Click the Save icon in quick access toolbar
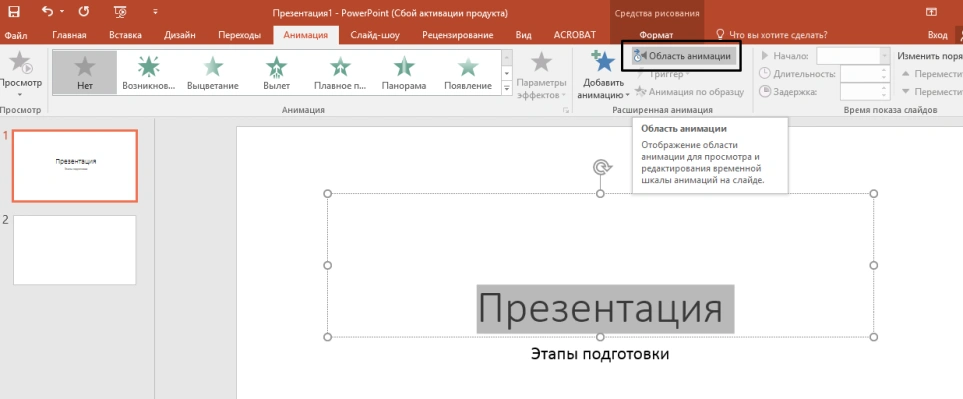The height and width of the screenshot is (399, 963). [x=14, y=11]
